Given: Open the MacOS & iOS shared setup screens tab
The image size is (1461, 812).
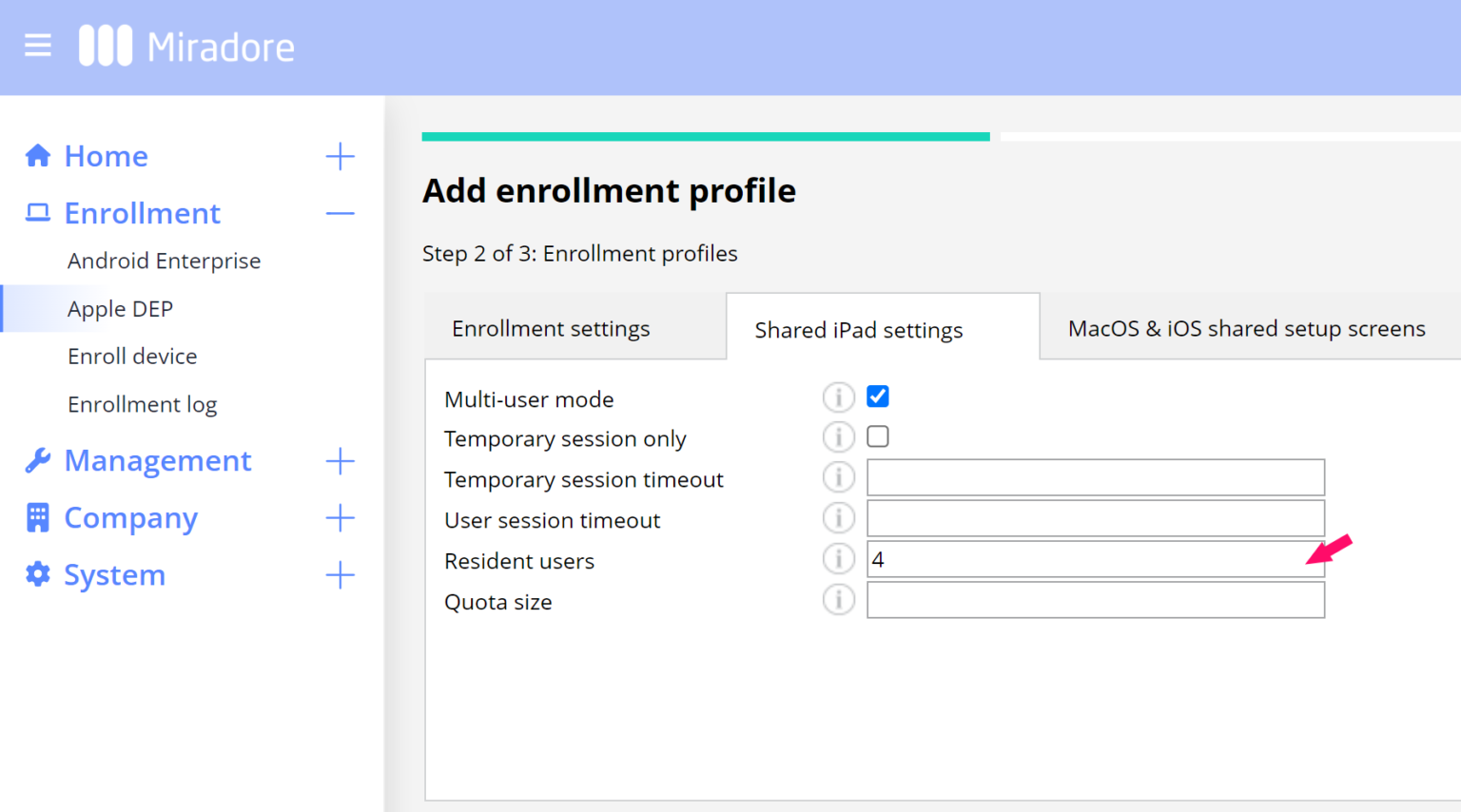Looking at the screenshot, I should coord(1246,327).
